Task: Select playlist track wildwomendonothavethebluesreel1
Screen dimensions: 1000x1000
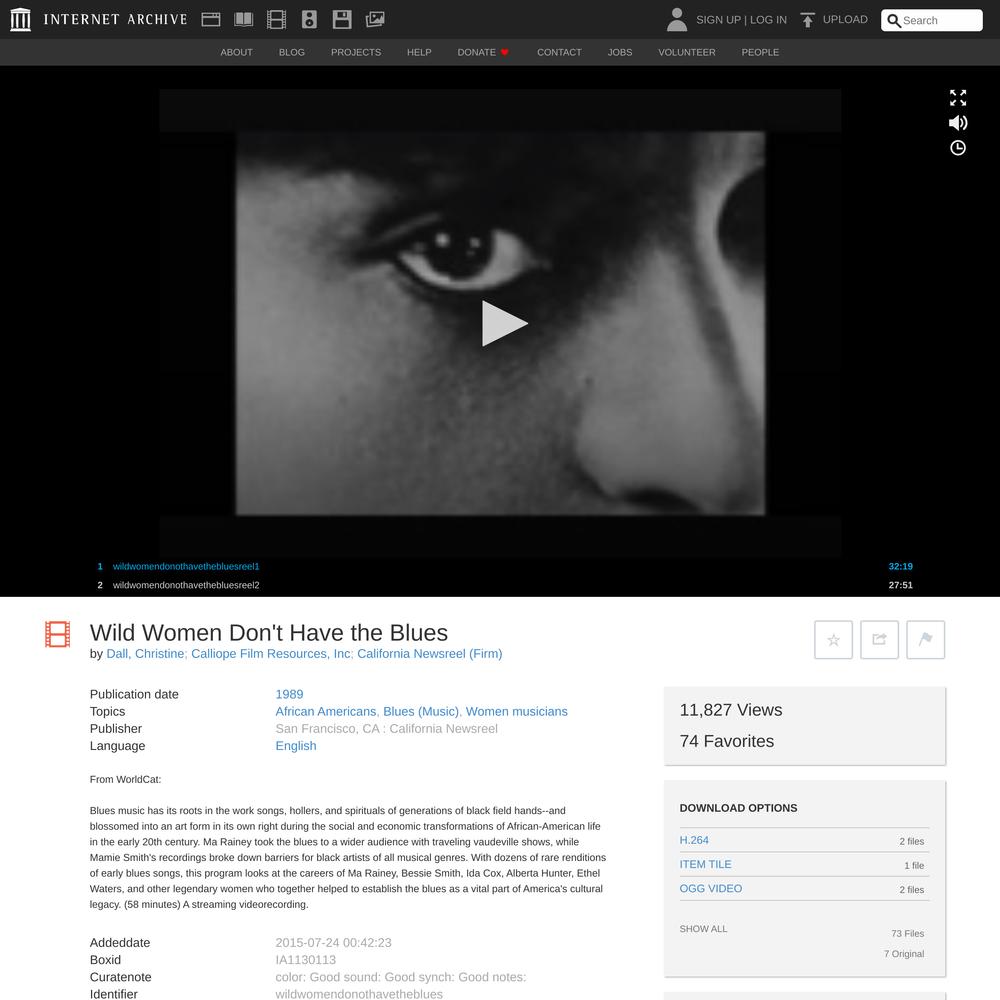Action: tap(186, 566)
